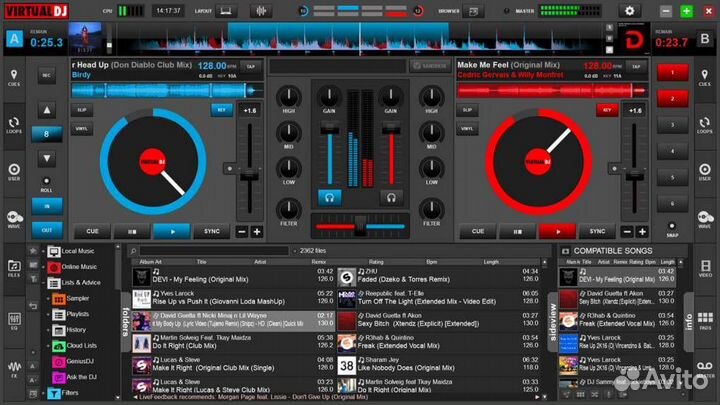Click left deck SYNC button
Image resolution: width=720 pixels, height=405 pixels.
click(x=212, y=231)
